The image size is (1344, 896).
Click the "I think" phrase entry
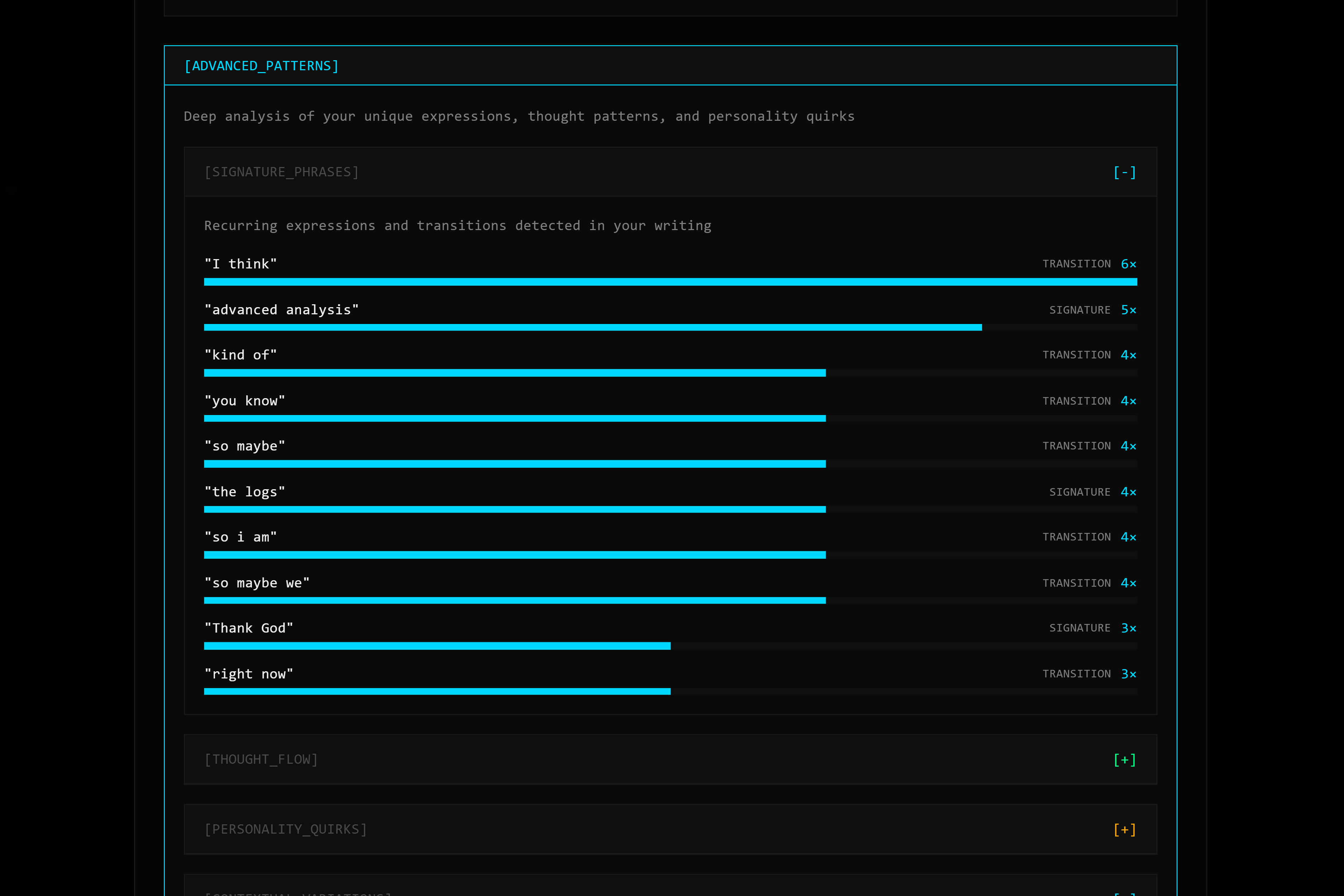(x=240, y=263)
